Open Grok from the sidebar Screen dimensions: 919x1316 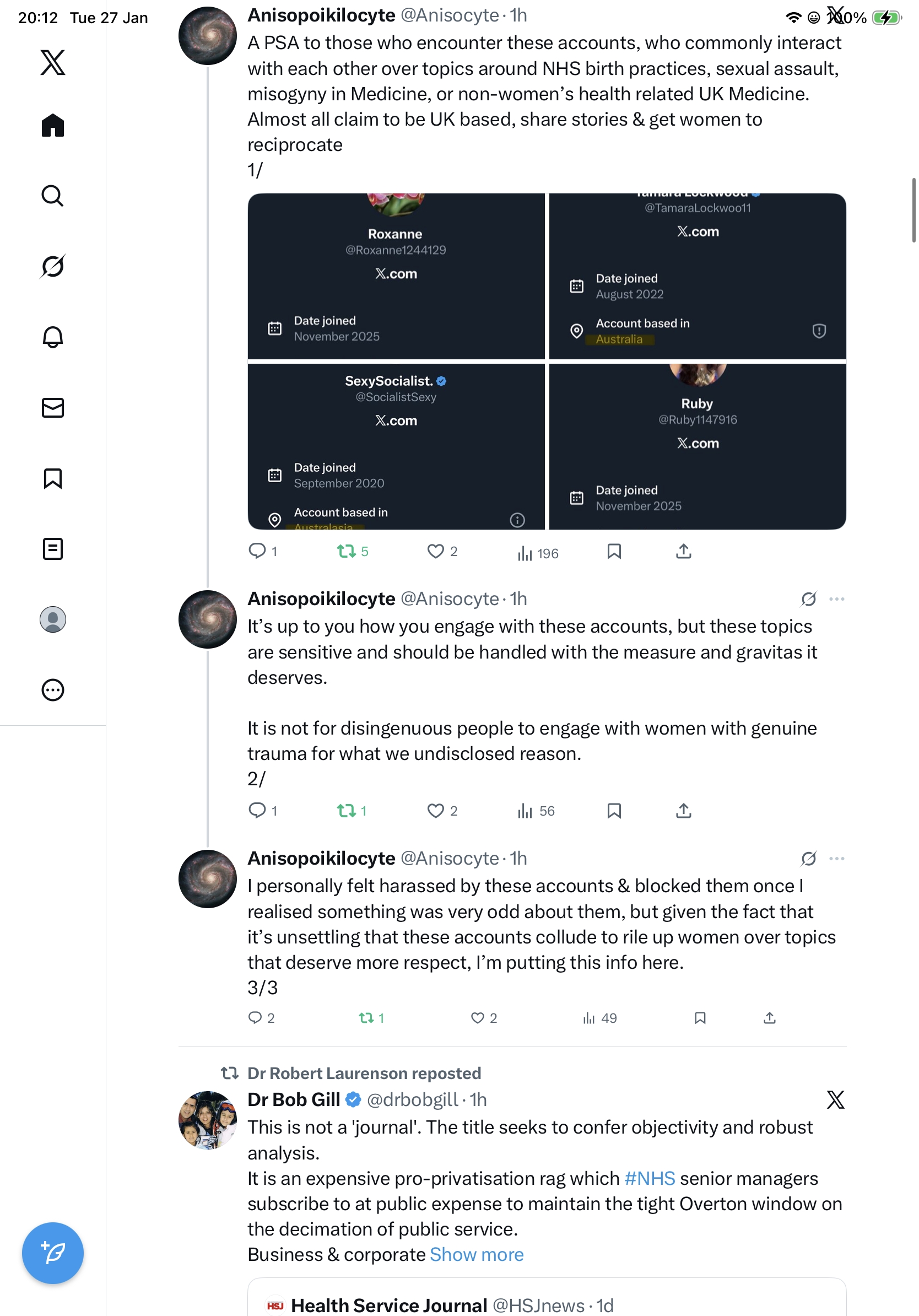click(53, 267)
